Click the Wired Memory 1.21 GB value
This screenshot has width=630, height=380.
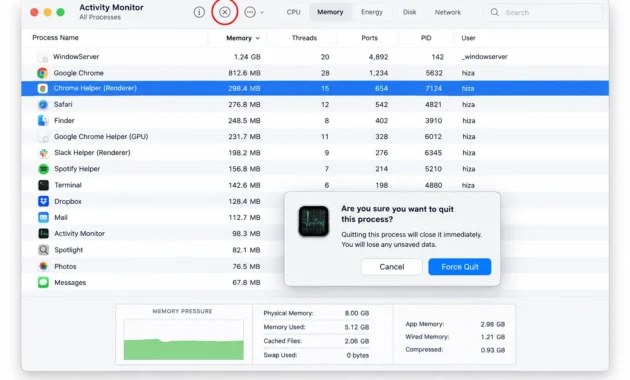pos(493,337)
